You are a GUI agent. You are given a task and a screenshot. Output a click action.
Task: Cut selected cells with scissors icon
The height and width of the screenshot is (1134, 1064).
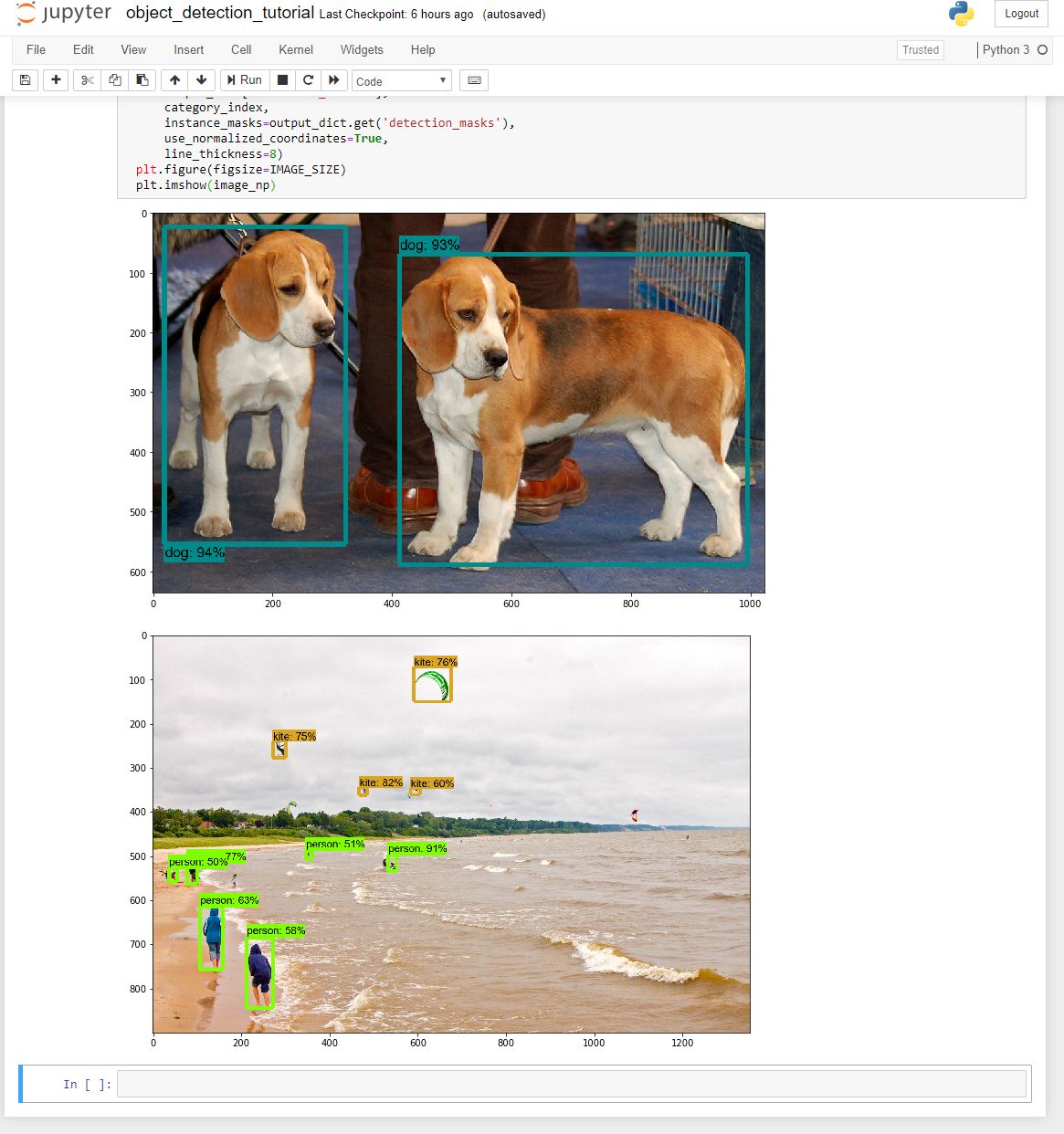(88, 80)
